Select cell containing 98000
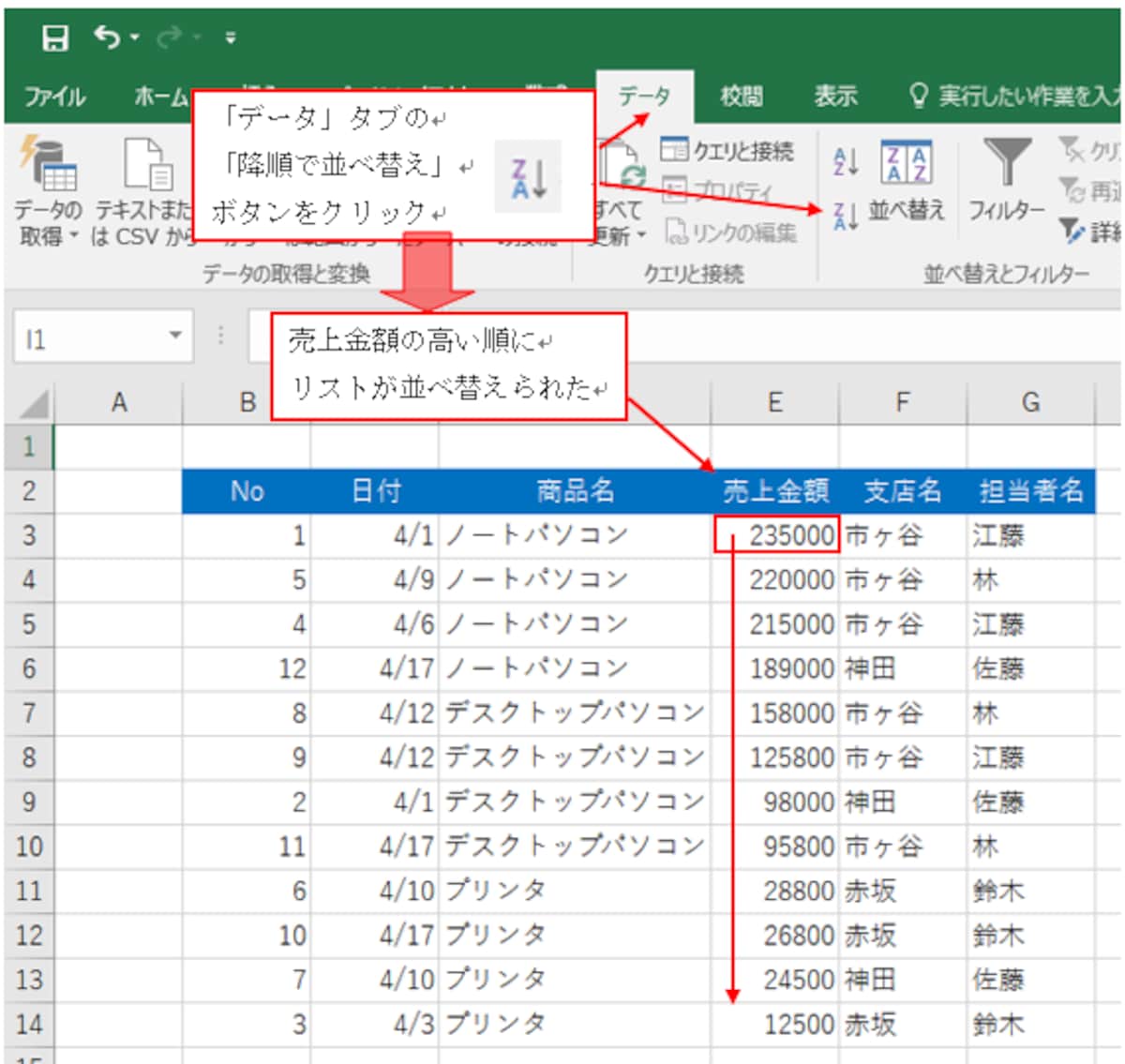Image resolution: width=1125 pixels, height=1064 pixels. [775, 802]
